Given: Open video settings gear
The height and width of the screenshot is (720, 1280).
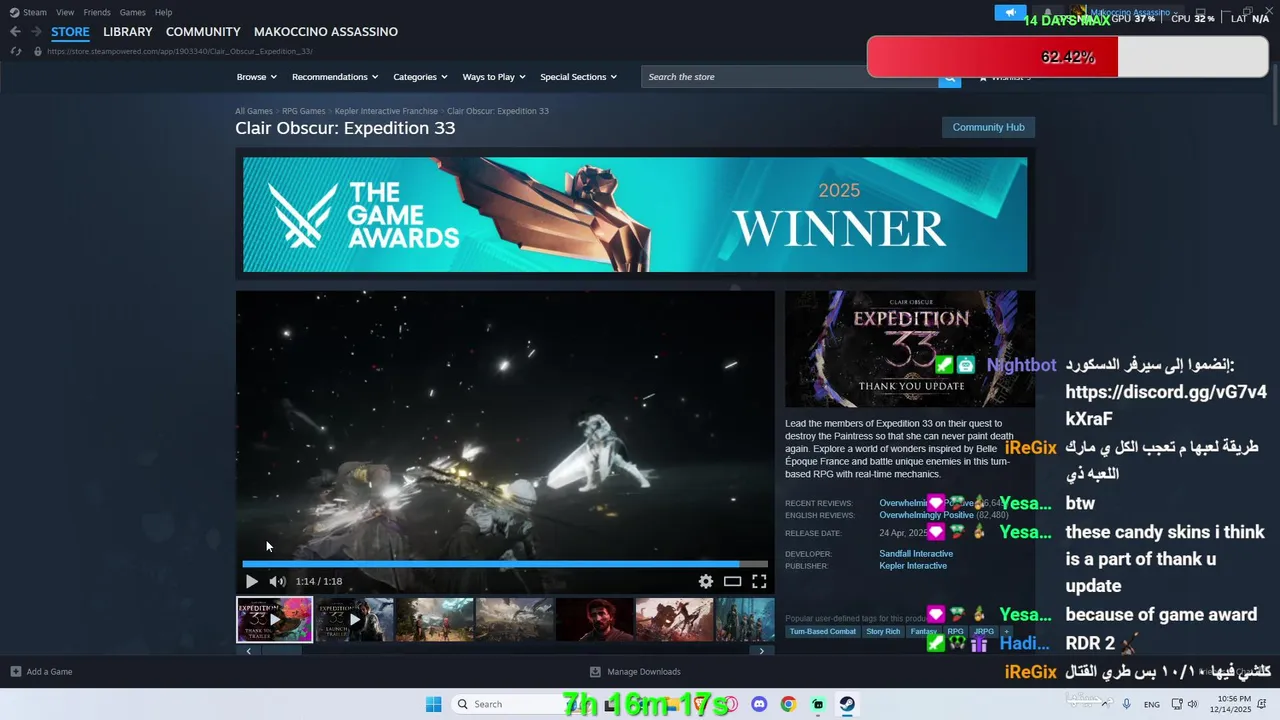Looking at the screenshot, I should [x=706, y=581].
